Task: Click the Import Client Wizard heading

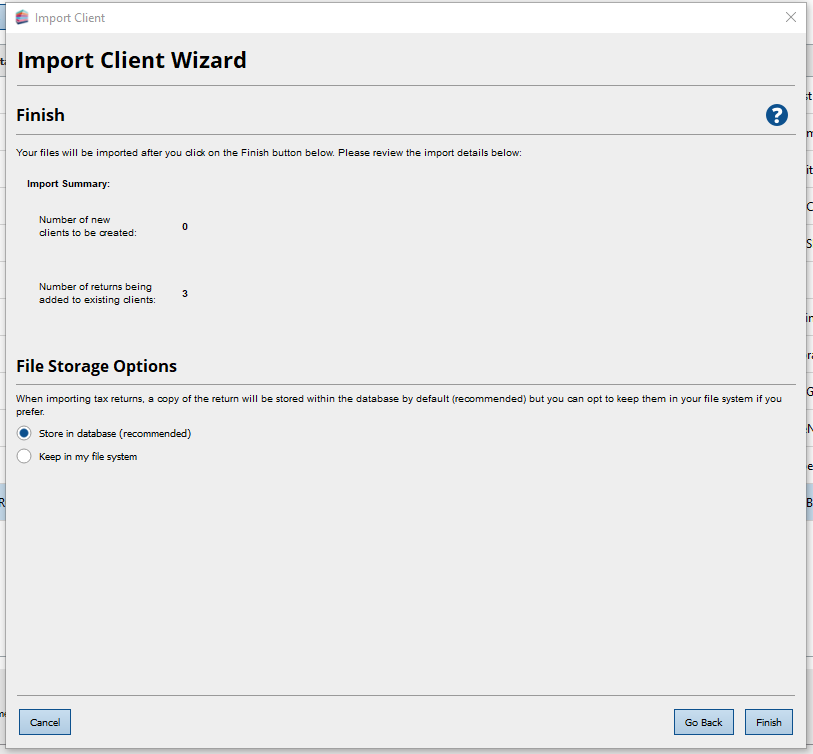Action: (x=132, y=60)
